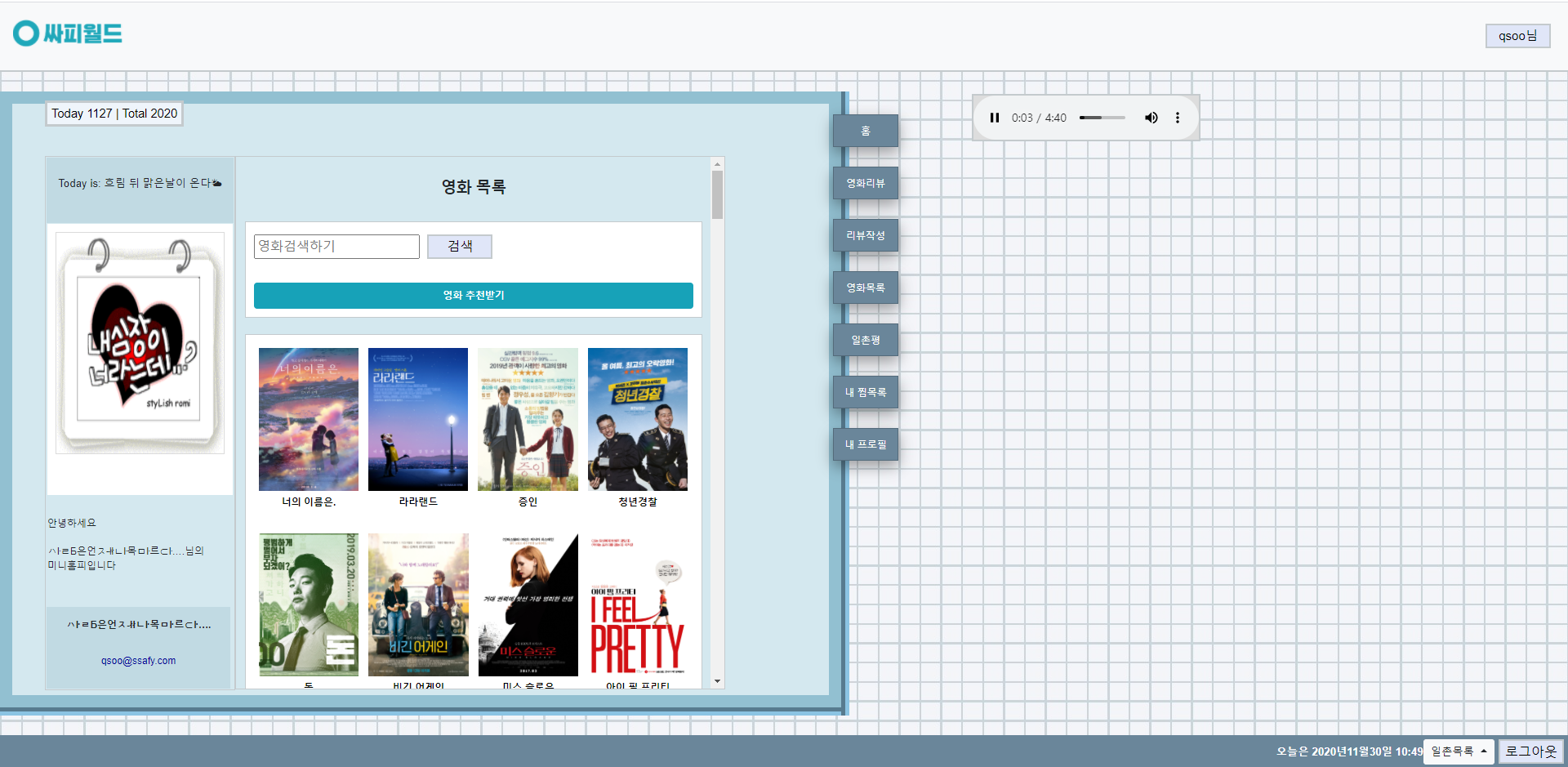Open the 내 찜목록 tab
Screen dimensions: 1568x767
click(866, 392)
